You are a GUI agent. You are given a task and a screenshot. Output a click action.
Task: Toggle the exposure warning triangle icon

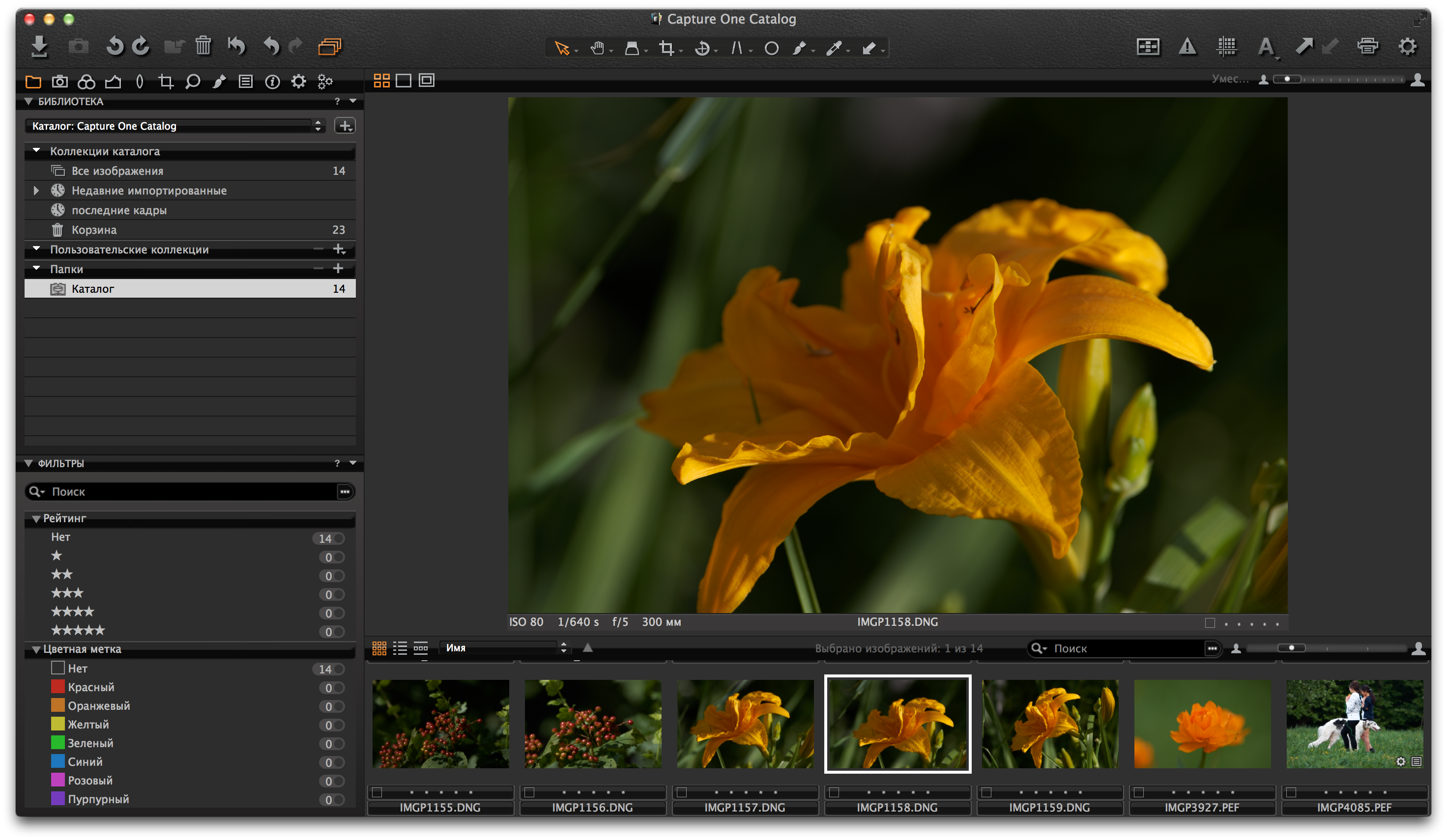click(x=1187, y=46)
